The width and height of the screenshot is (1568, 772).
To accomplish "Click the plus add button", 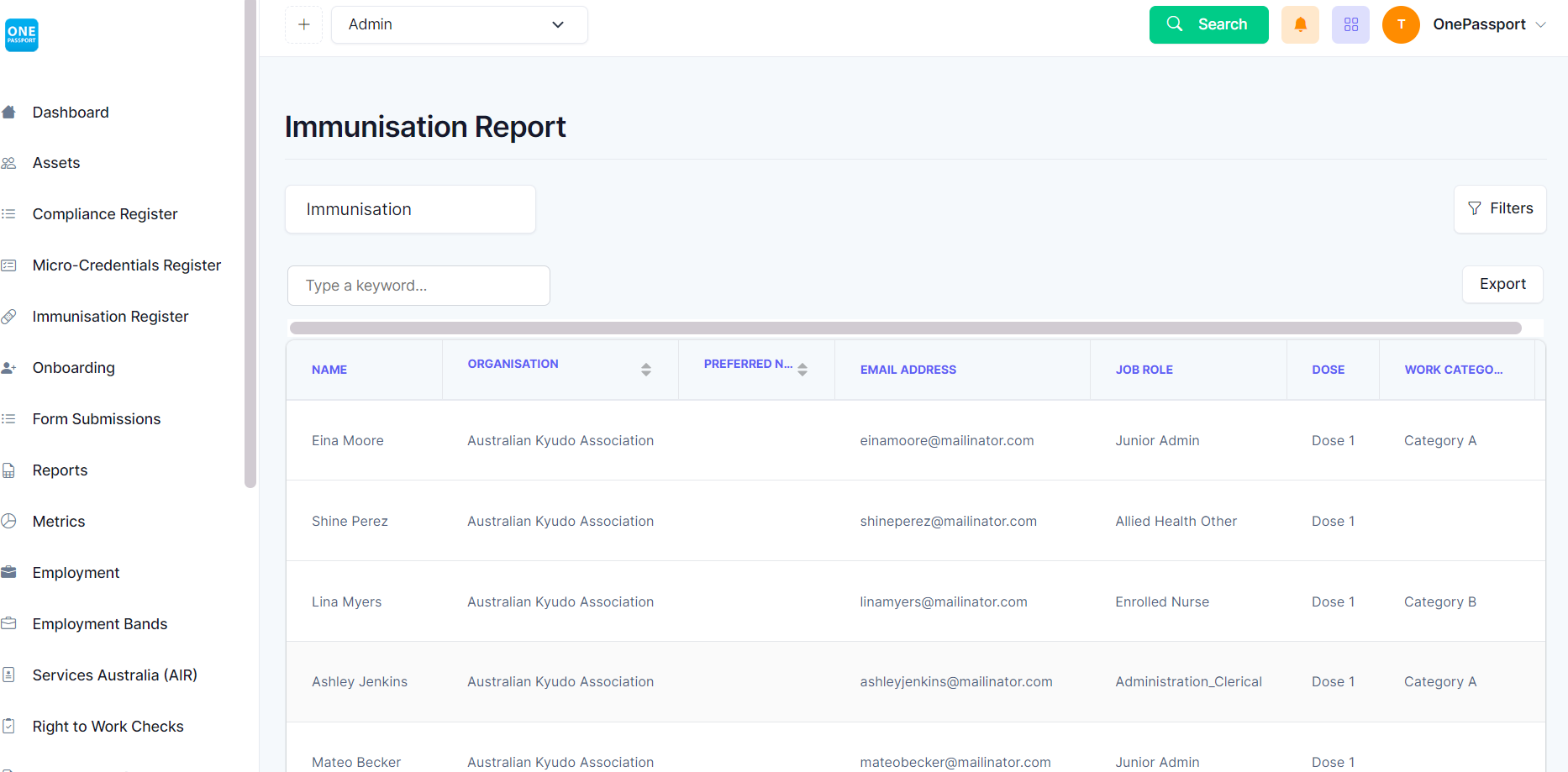I will (304, 24).
